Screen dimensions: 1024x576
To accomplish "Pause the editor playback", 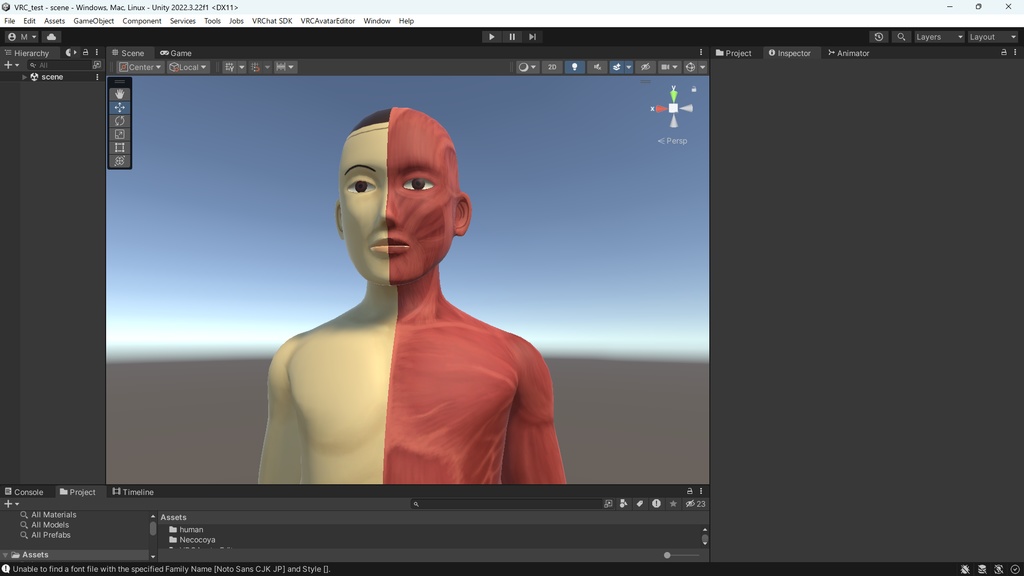I will click(x=511, y=36).
